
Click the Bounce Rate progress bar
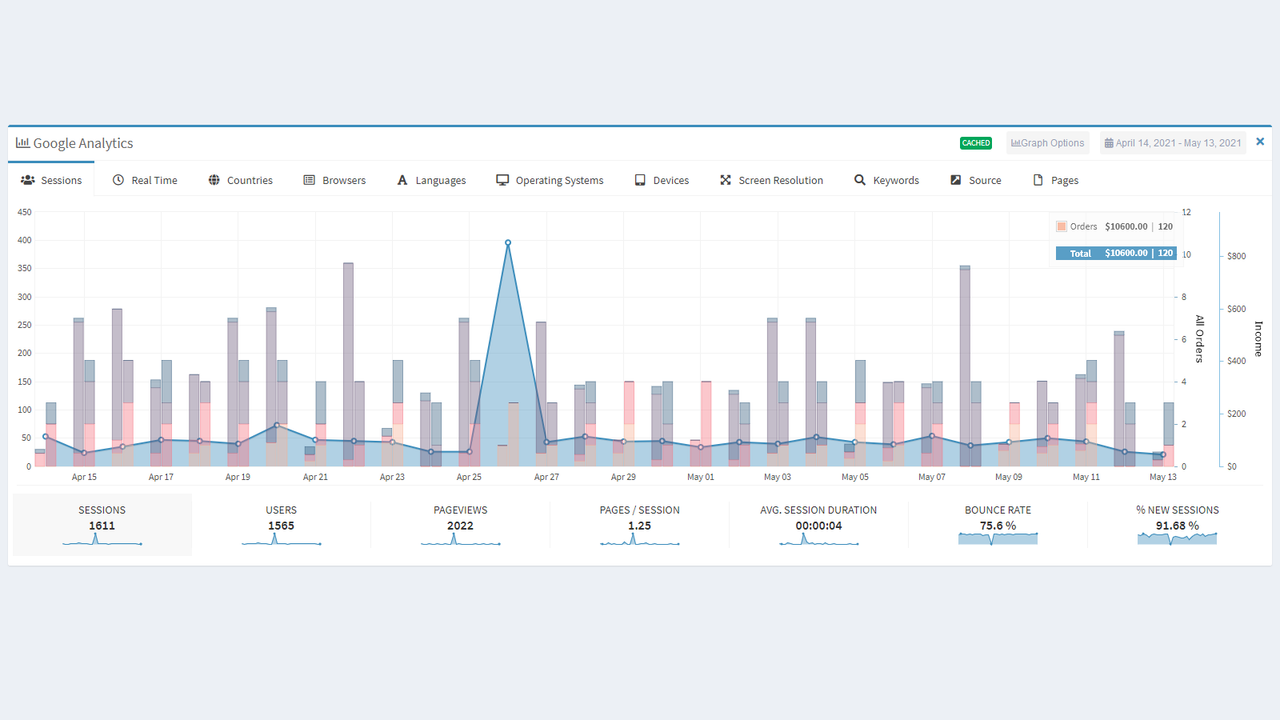(x=997, y=538)
